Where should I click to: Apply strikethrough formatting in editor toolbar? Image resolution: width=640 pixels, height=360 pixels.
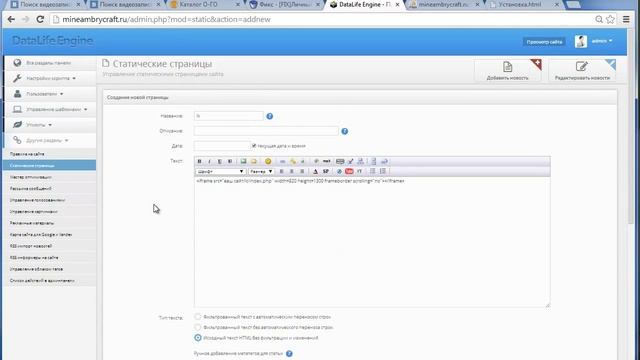[230, 161]
